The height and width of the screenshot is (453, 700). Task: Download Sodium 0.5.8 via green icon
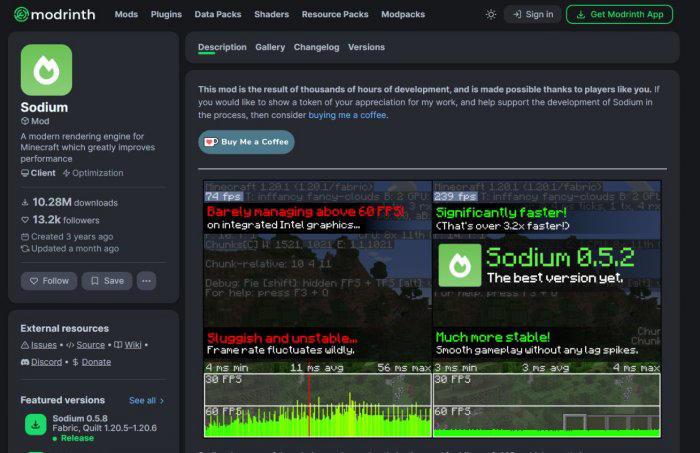pos(36,424)
